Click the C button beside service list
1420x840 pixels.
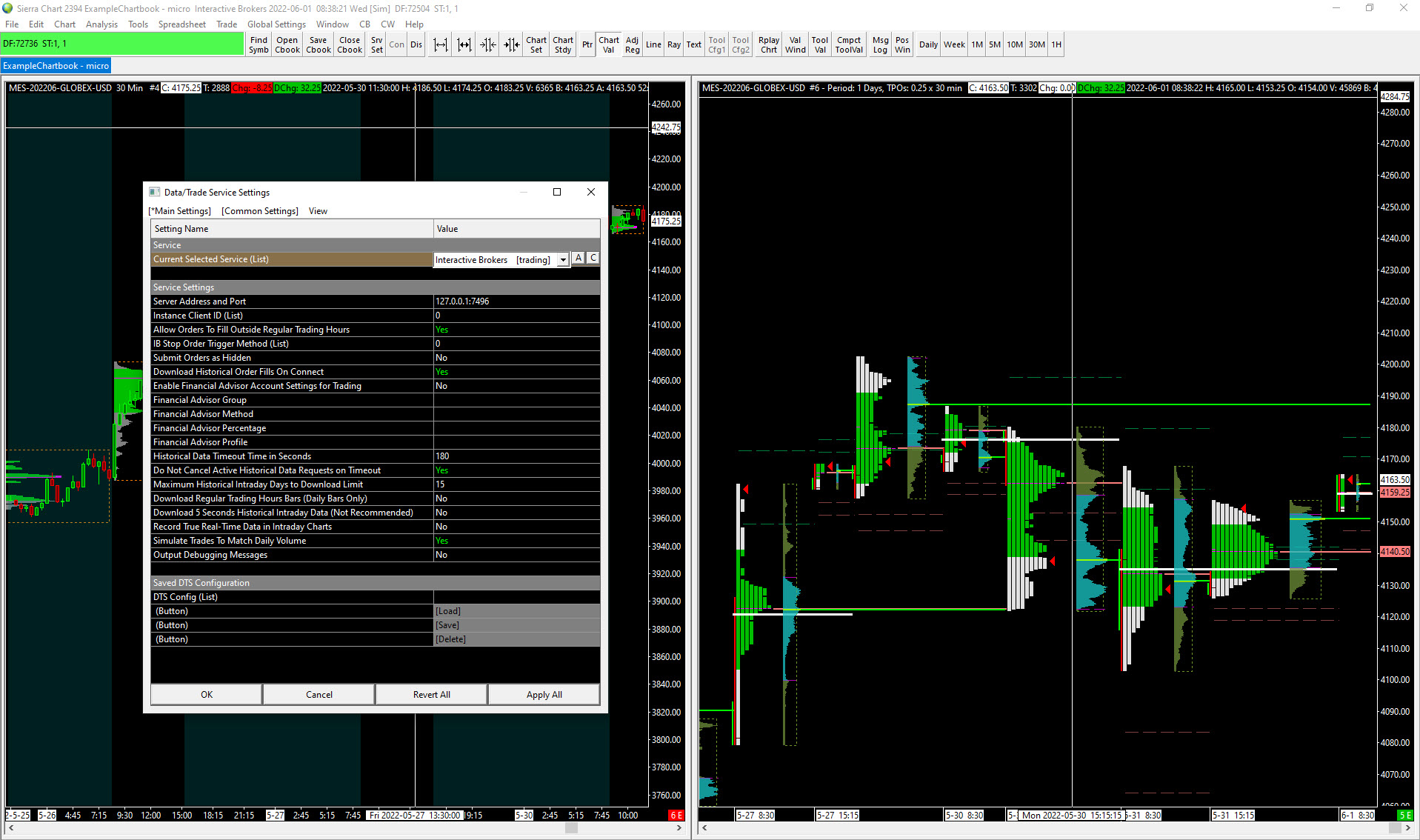(593, 259)
